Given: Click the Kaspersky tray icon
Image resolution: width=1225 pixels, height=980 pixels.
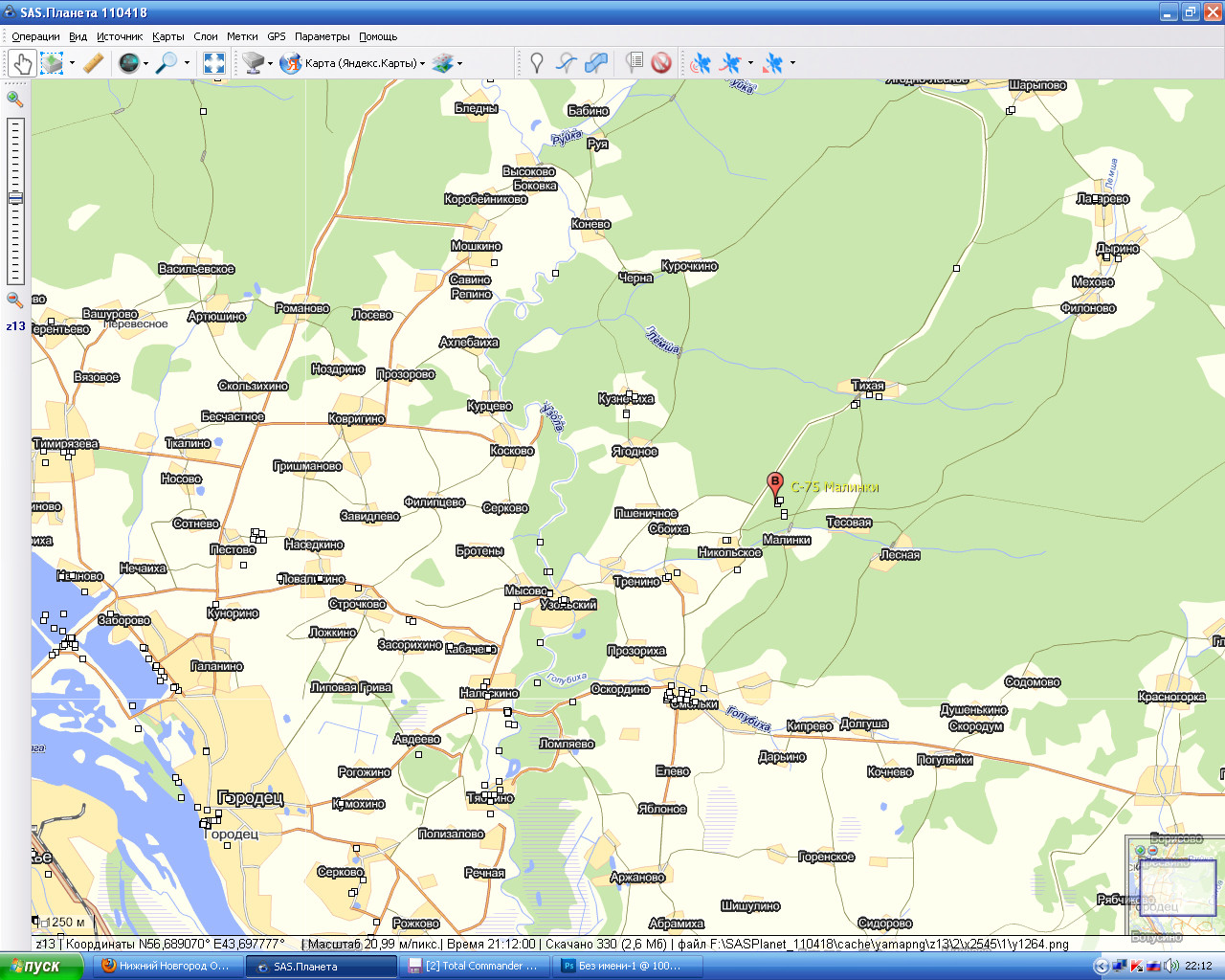Looking at the screenshot, I should point(1137,966).
